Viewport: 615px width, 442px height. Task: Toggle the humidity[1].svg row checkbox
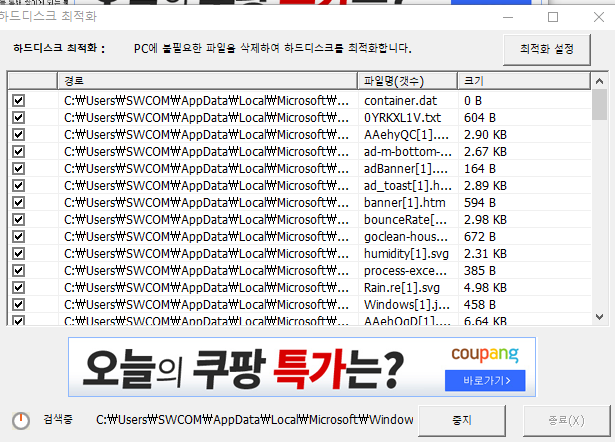pyautogui.click(x=18, y=254)
